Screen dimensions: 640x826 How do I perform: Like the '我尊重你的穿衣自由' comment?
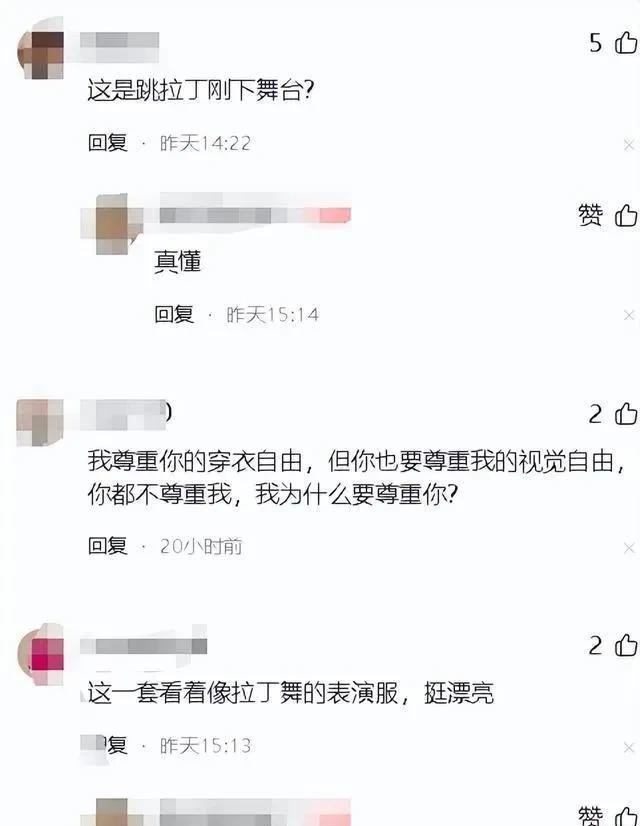coord(626,414)
